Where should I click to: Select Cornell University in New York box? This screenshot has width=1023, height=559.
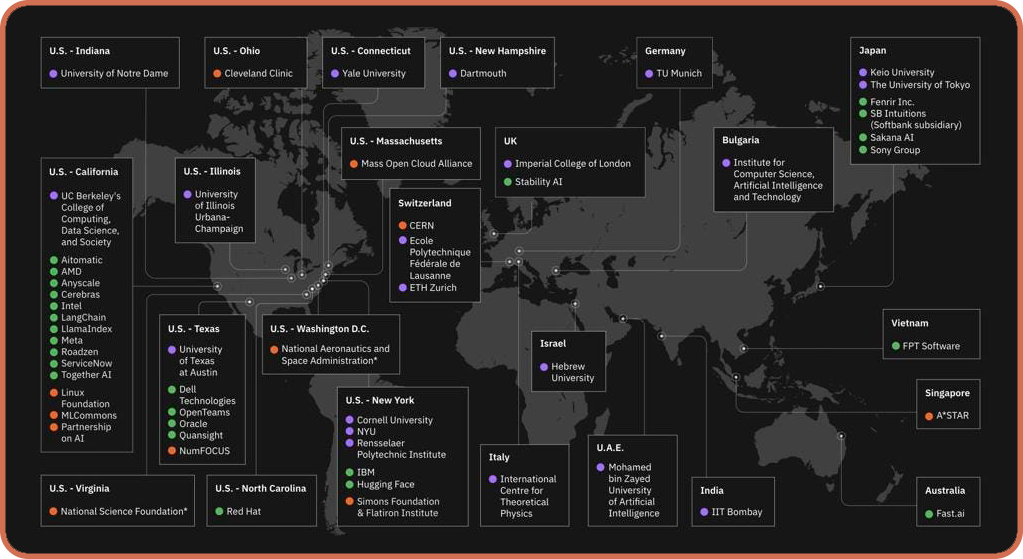pos(395,421)
